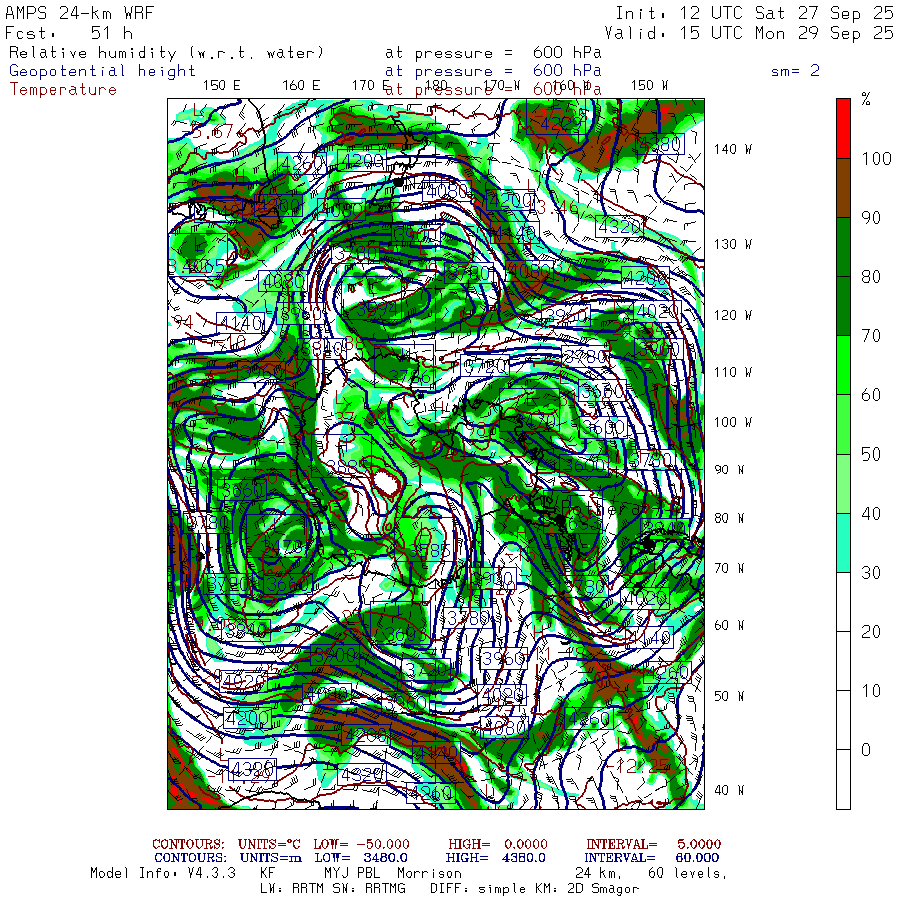Click the 'Morrison' microphysics label
This screenshot has height=900, width=900.
429,873
